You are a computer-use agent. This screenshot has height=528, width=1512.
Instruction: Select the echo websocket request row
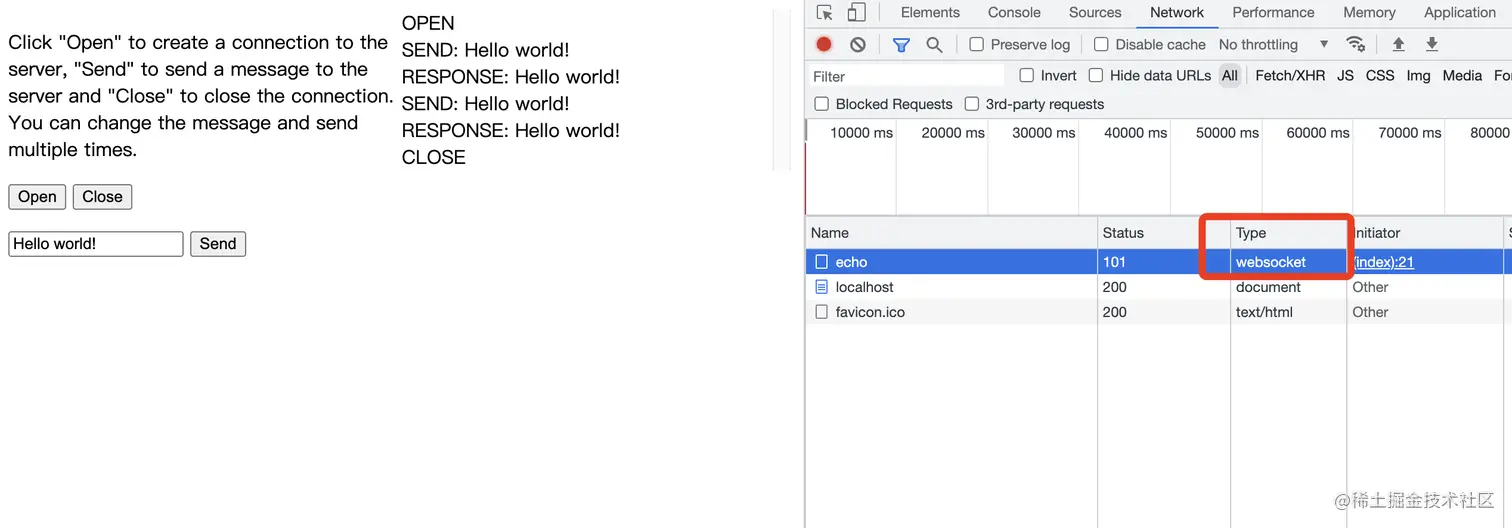[x=1158, y=262]
